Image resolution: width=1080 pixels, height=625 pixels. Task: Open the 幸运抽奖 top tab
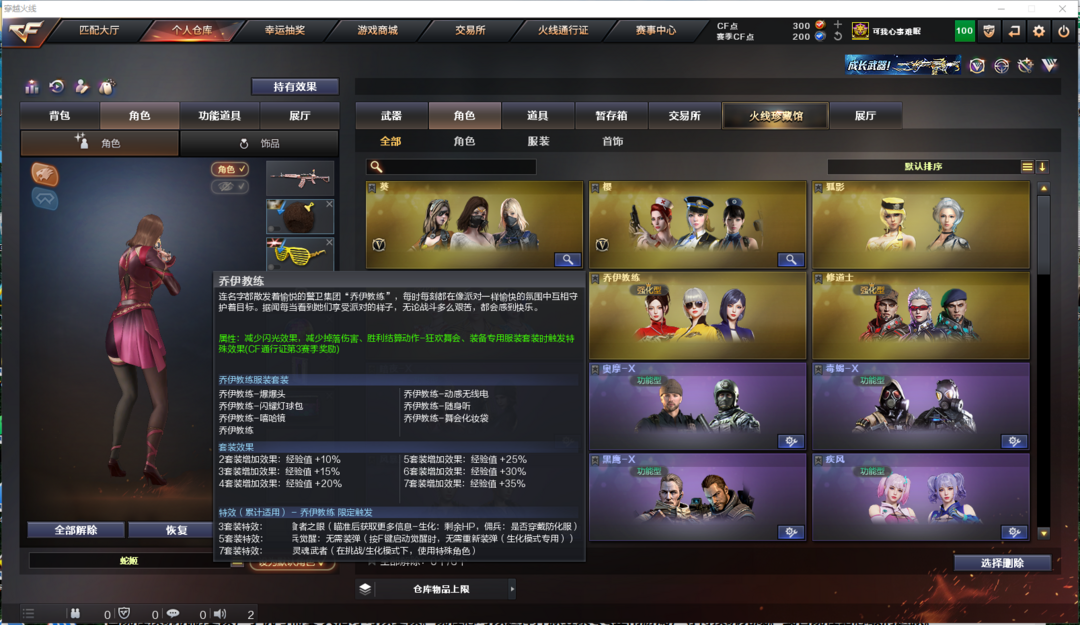(x=284, y=30)
